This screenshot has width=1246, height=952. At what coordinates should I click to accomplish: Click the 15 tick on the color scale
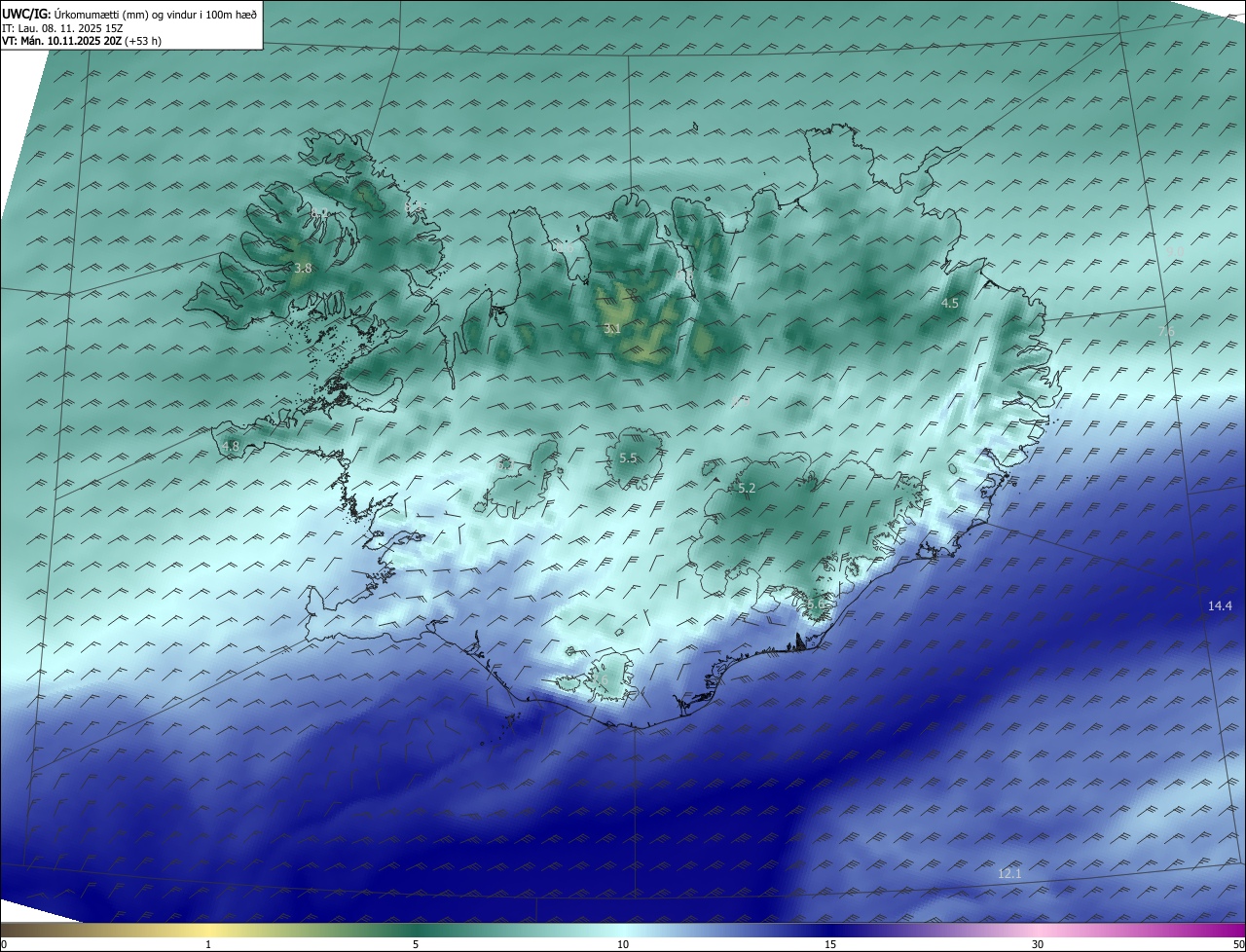coord(830,944)
